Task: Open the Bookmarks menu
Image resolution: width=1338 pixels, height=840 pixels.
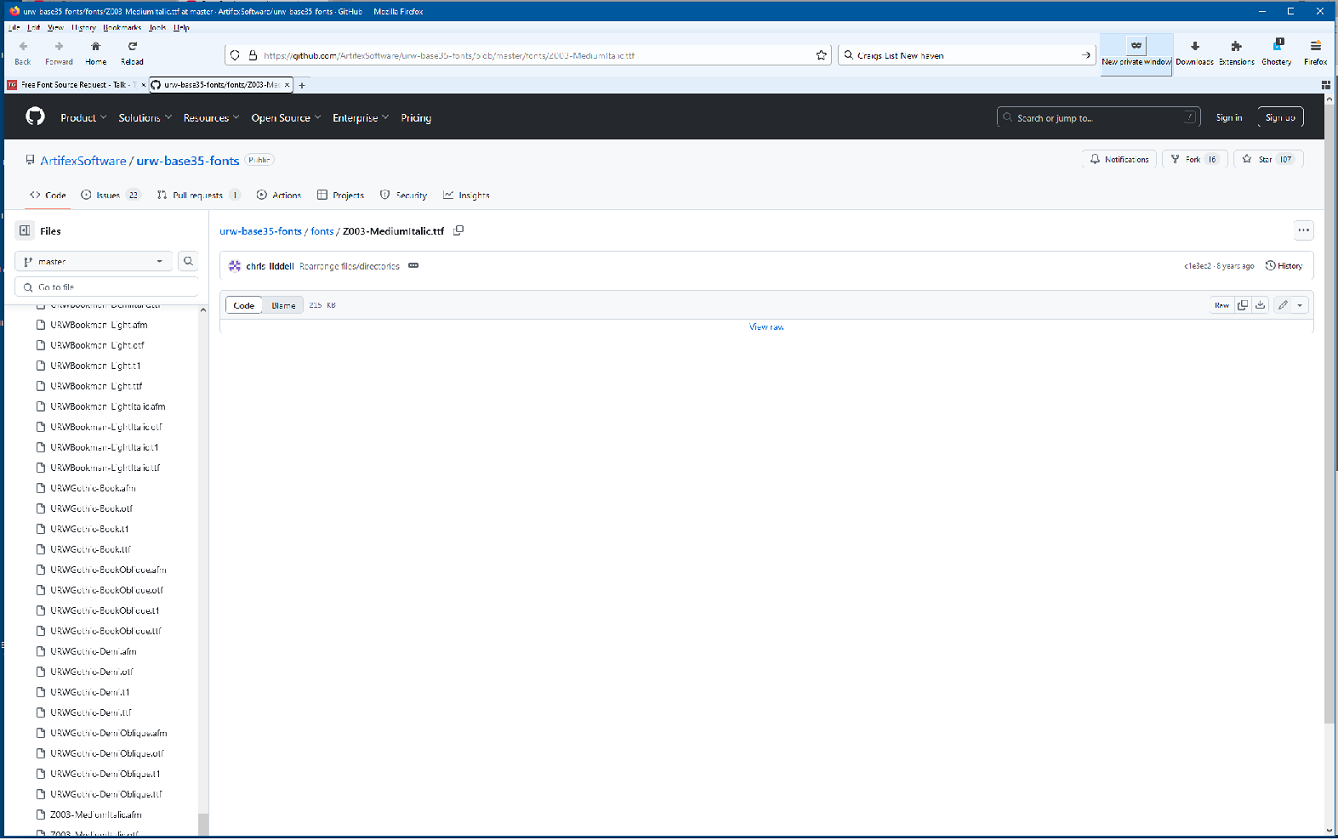Action: click(122, 28)
